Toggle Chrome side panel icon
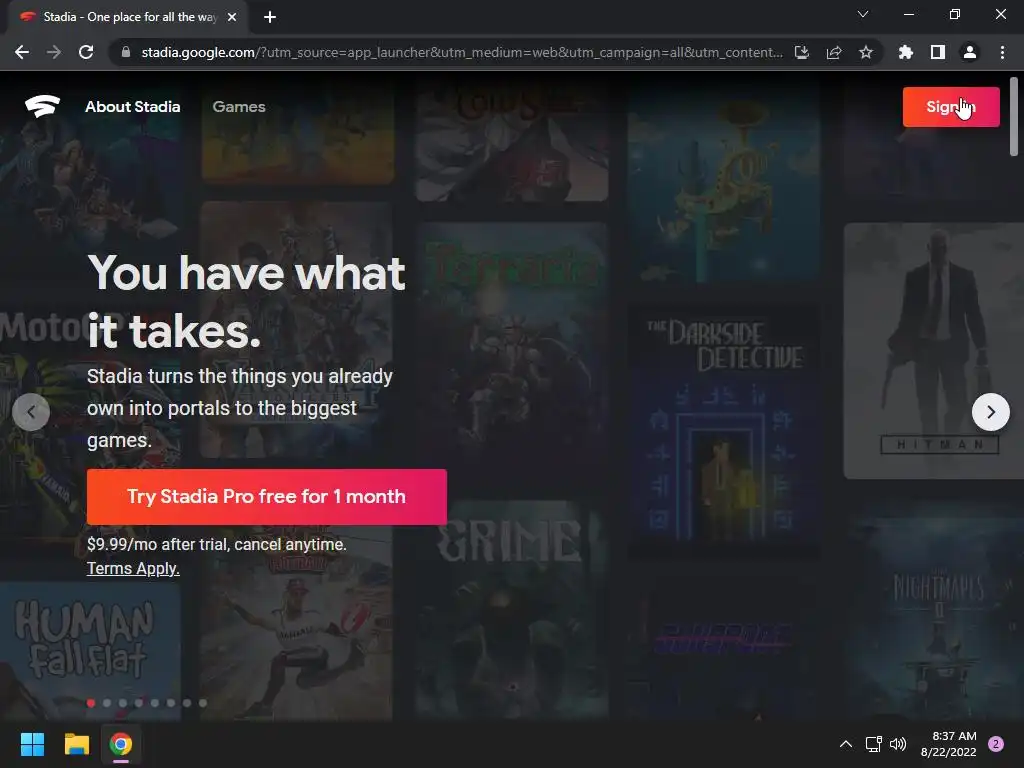 tap(938, 52)
